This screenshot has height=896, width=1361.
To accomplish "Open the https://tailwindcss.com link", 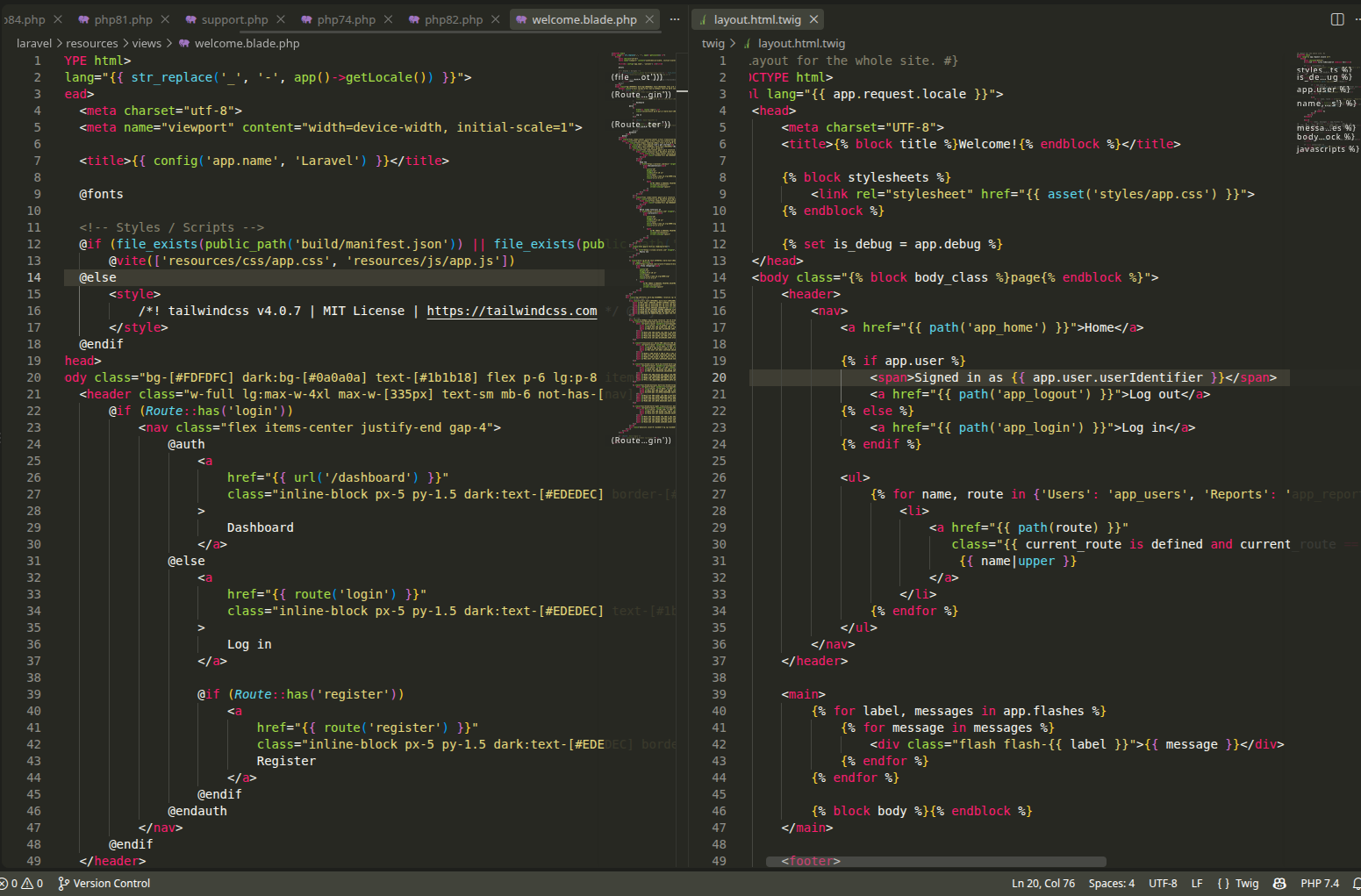I will tap(512, 311).
